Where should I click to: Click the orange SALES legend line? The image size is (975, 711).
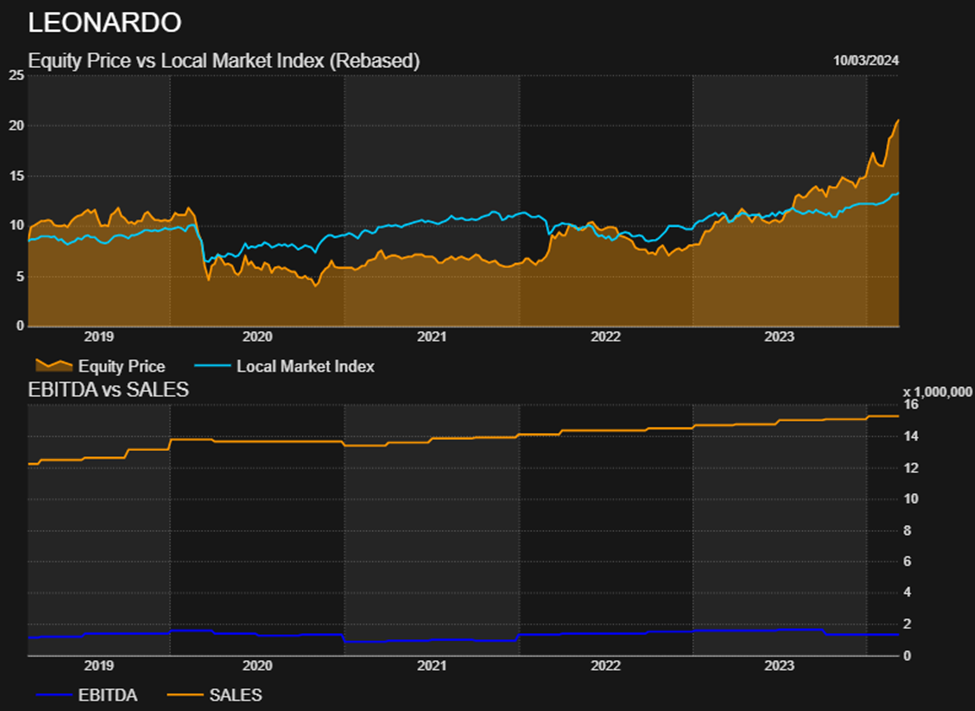click(x=185, y=695)
